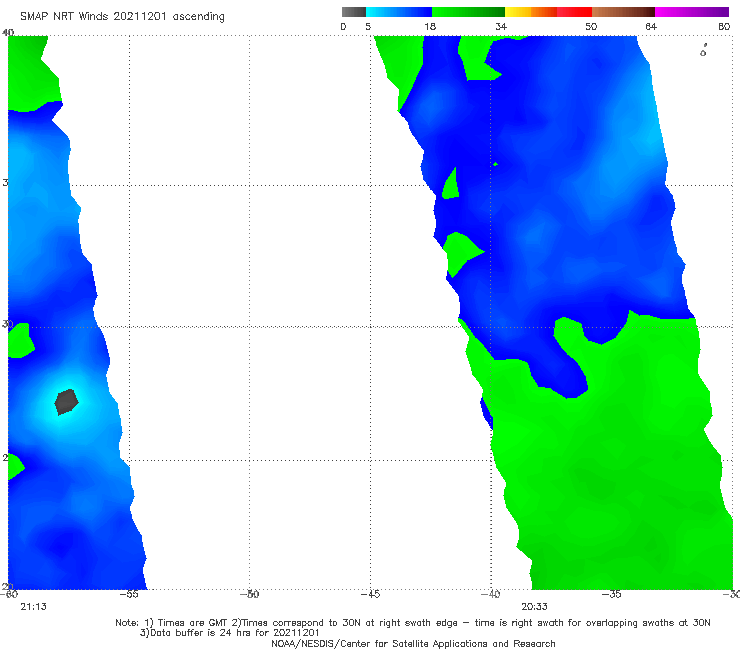
Task: Click the longitude axis label '-40'
Action: click(x=490, y=594)
